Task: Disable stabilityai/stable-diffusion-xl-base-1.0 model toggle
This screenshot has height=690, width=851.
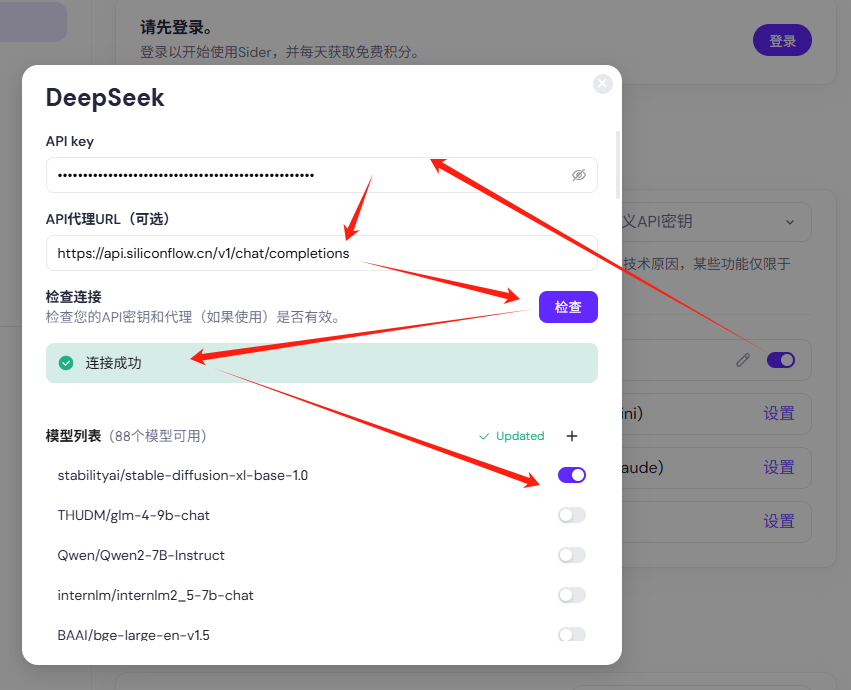Action: click(x=572, y=475)
